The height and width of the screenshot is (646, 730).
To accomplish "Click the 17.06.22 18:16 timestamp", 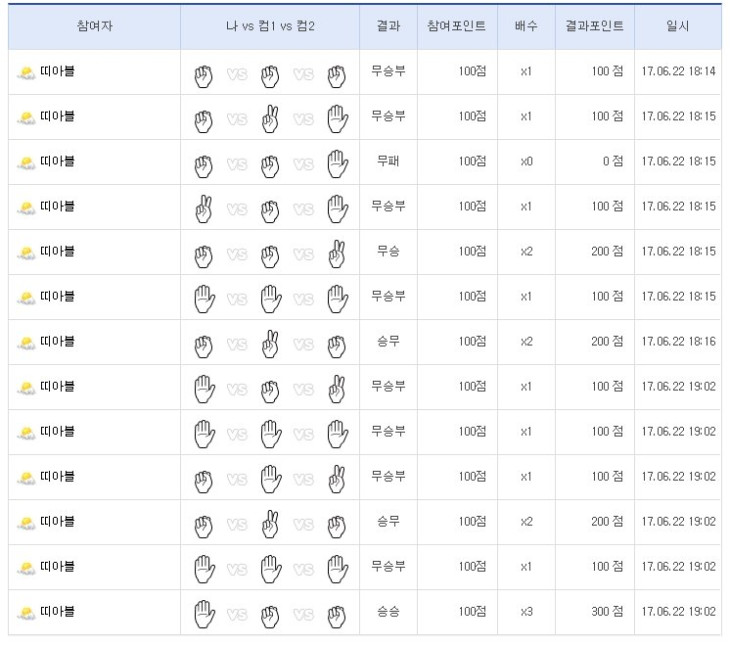I will click(678, 342).
